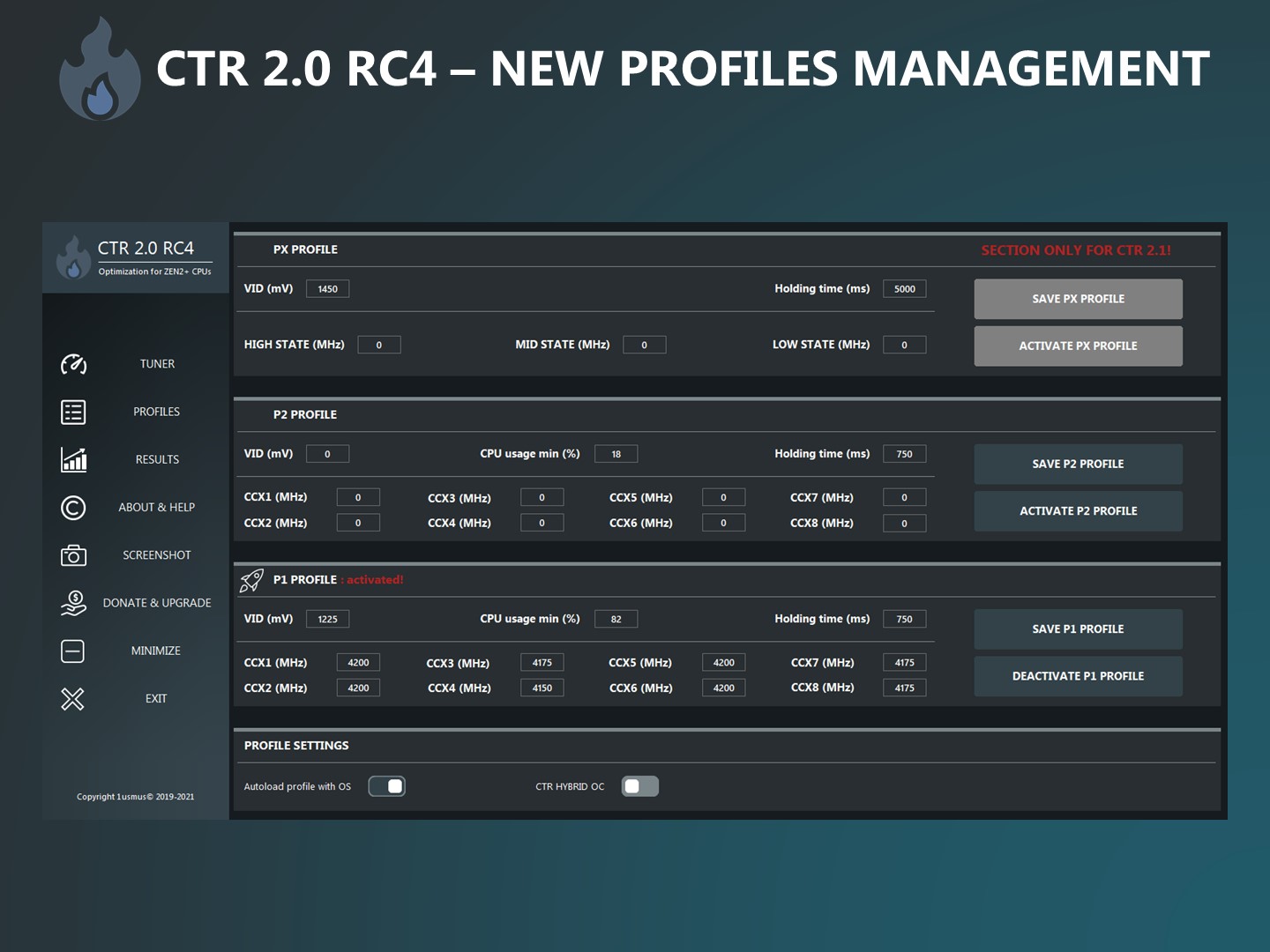Click P1 CCX1 field showing 4200
Viewport: 1270px width, 952px height.
click(x=358, y=662)
